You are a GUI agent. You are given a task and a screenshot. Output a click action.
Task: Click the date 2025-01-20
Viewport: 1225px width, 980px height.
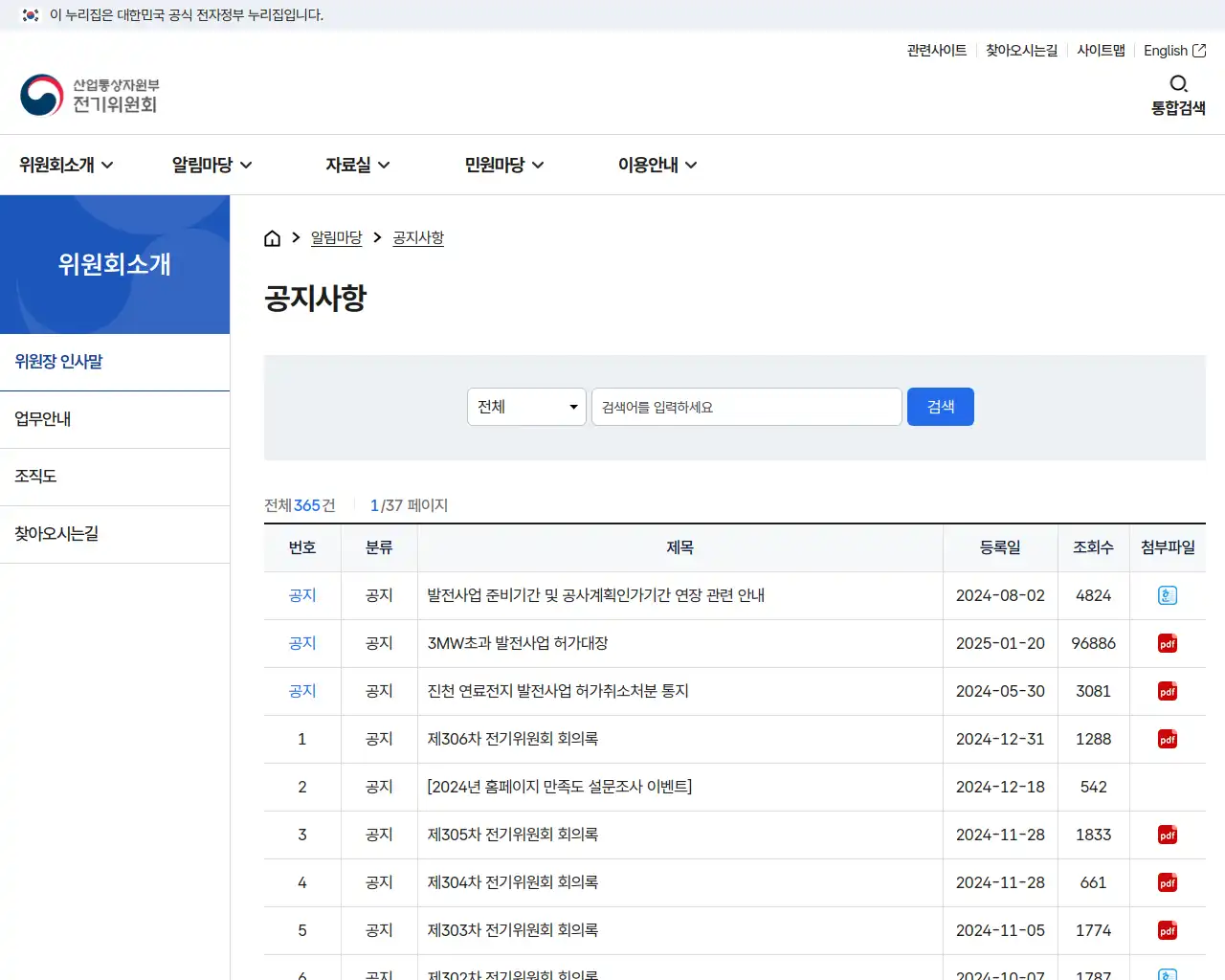(1000, 643)
